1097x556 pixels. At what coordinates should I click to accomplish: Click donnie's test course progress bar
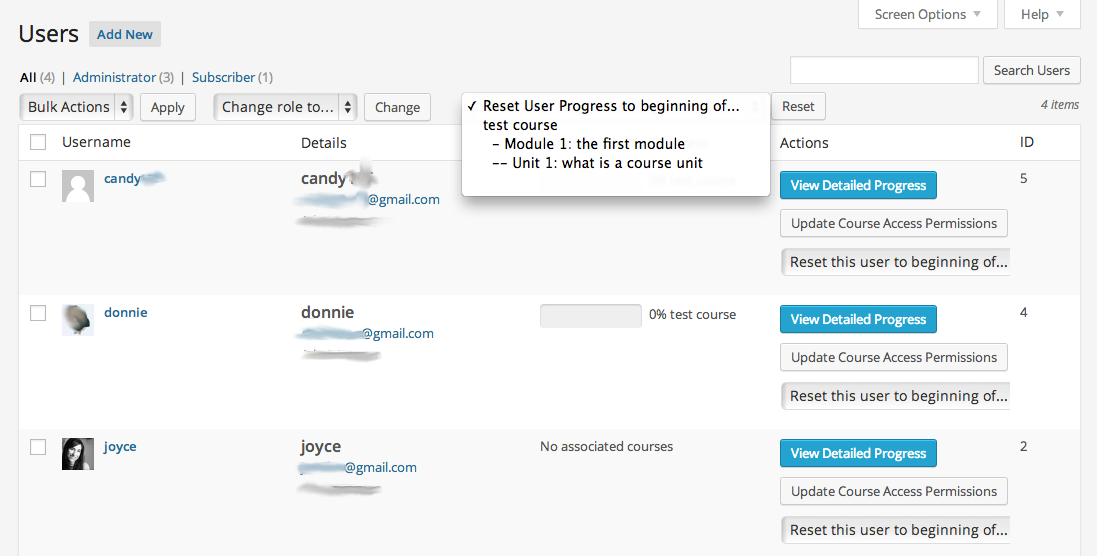tap(591, 315)
